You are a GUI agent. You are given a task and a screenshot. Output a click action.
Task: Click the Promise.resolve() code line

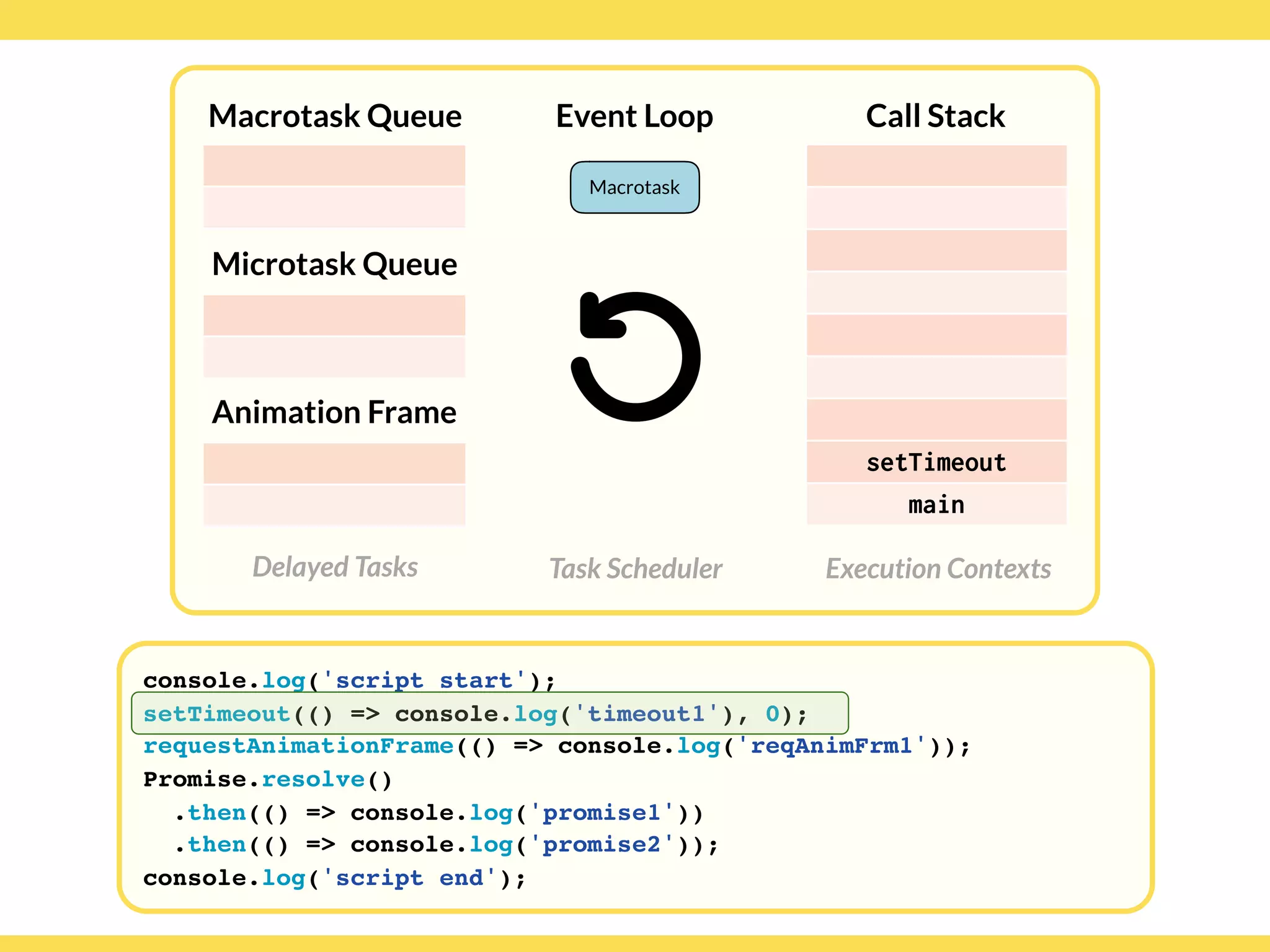click(268, 780)
